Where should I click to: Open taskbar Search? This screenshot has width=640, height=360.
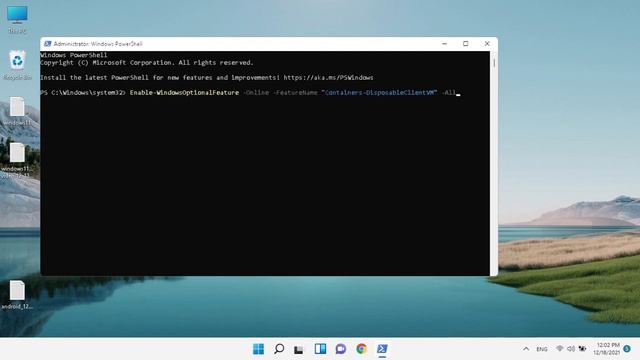coord(279,349)
